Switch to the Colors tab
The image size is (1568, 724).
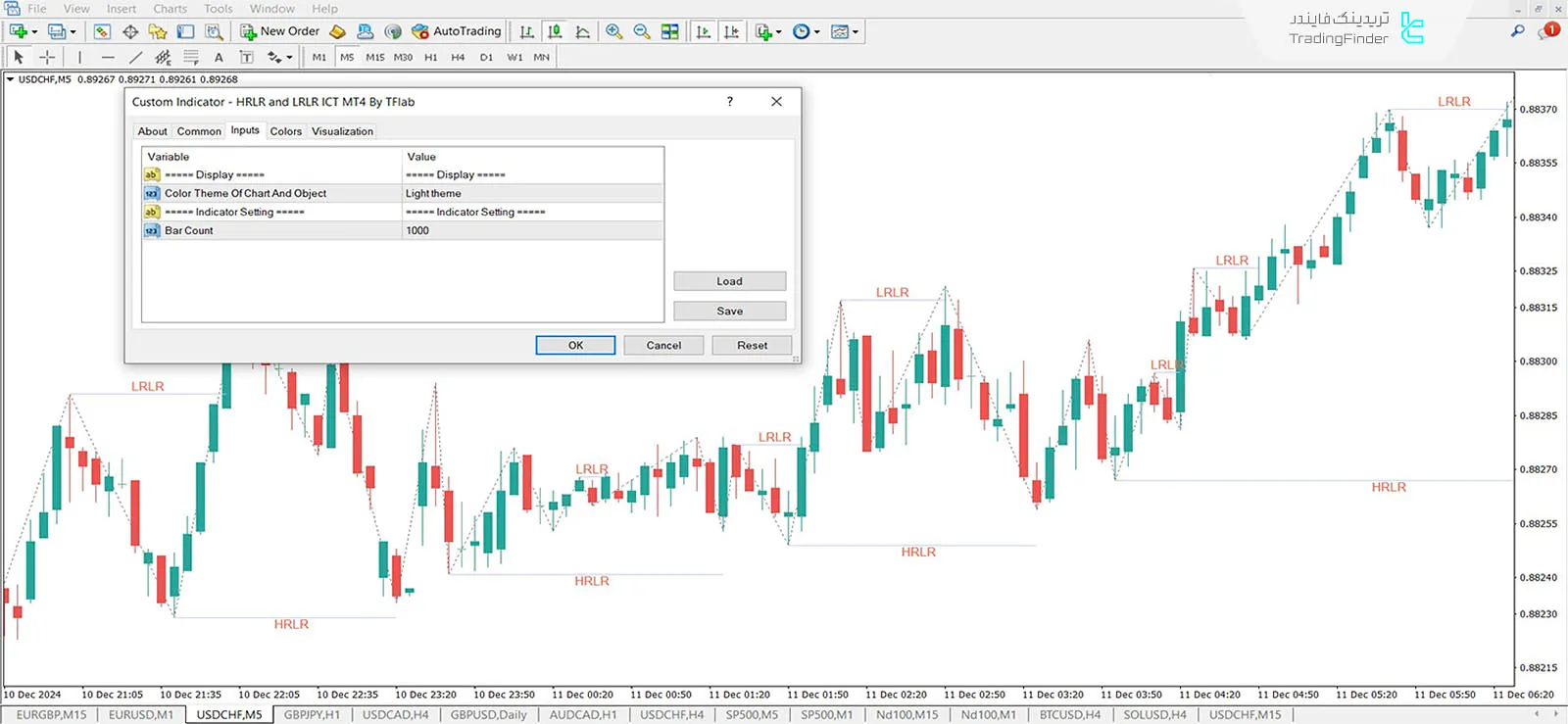285,131
